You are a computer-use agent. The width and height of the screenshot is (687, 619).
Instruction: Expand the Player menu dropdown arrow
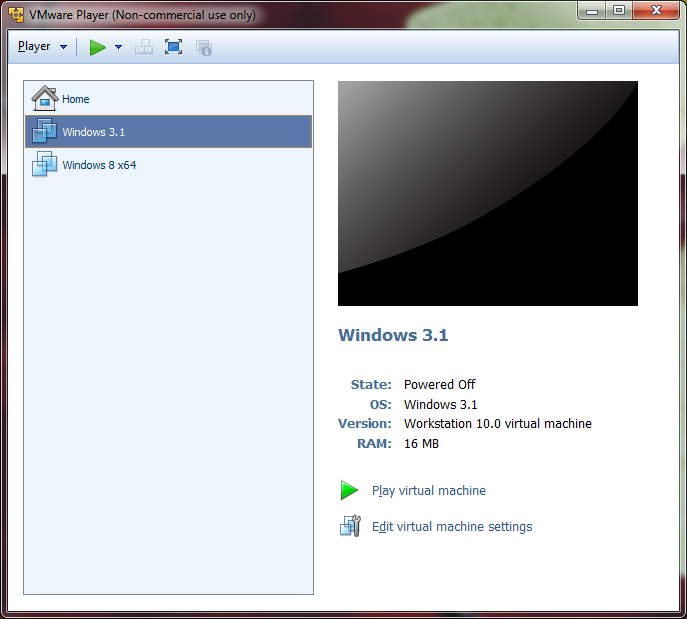click(x=64, y=47)
